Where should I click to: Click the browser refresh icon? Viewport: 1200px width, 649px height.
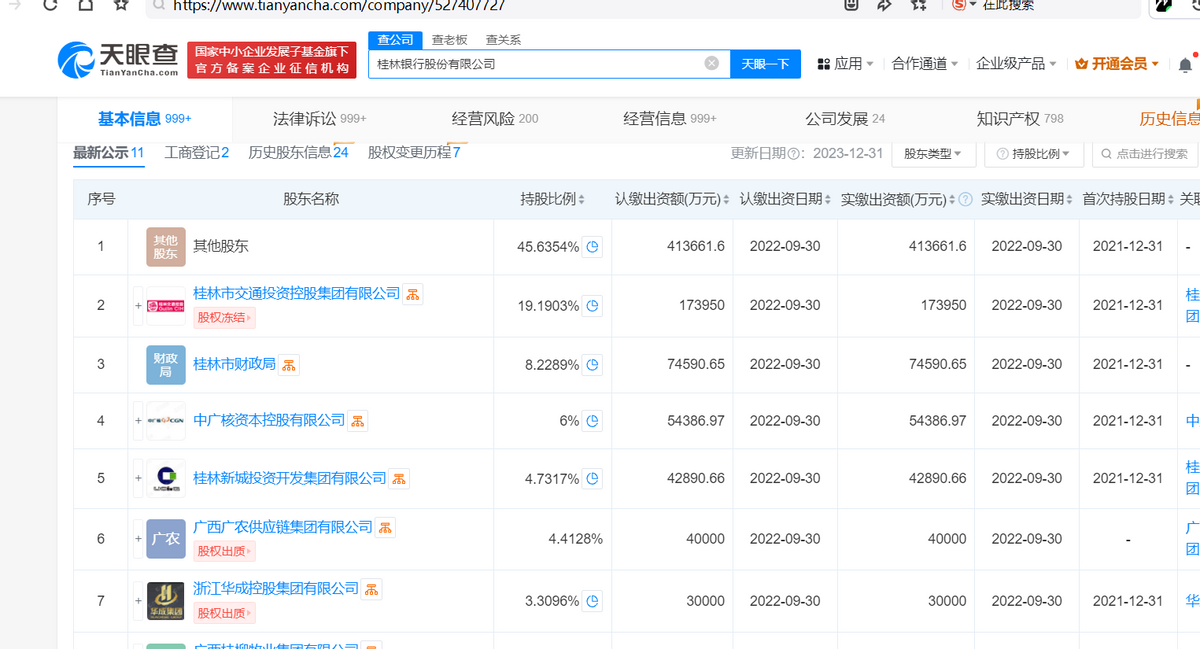(50, 5)
